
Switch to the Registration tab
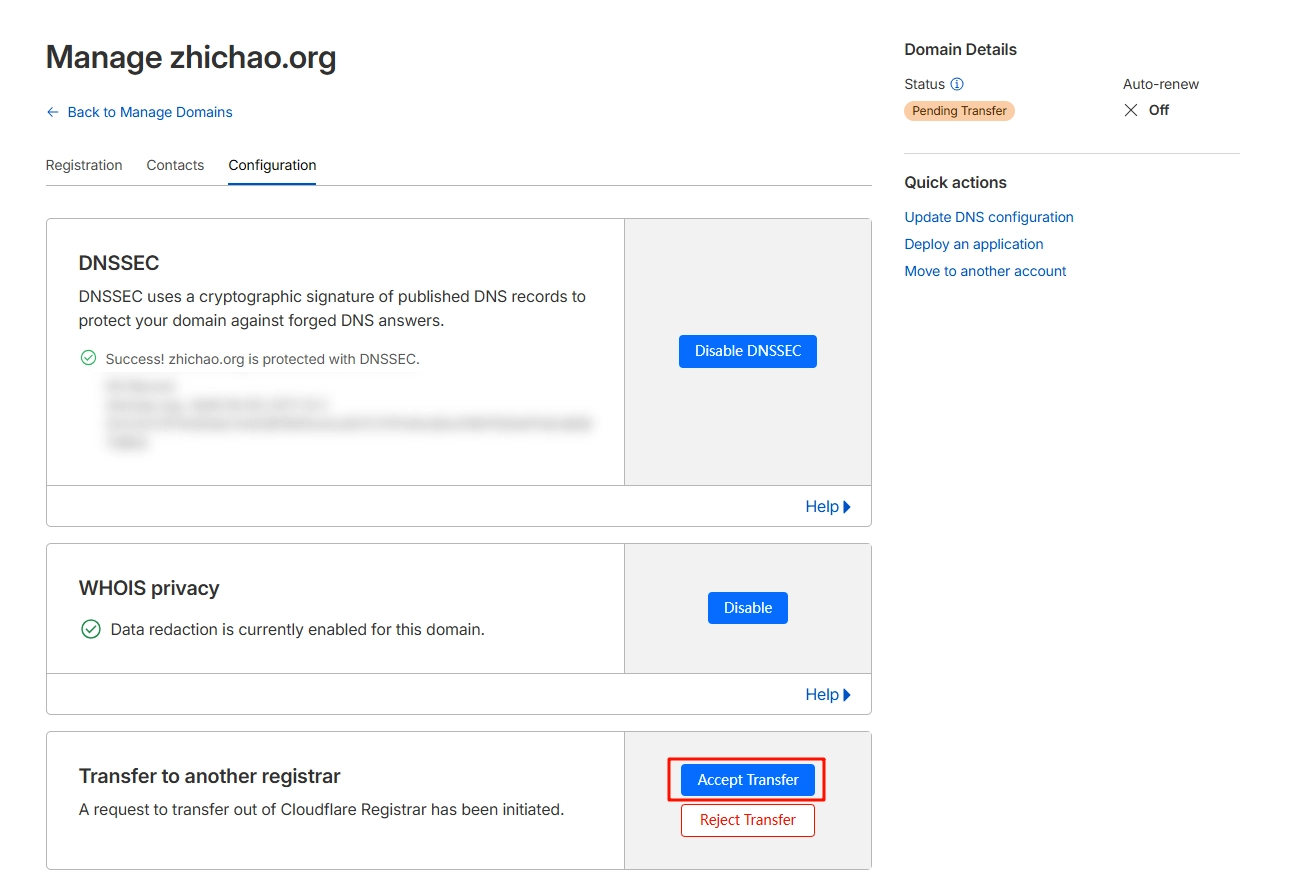click(84, 166)
